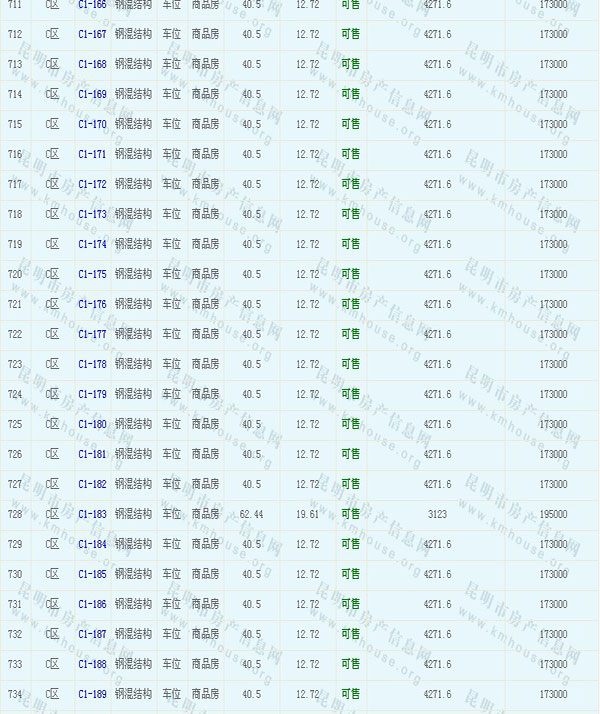600x714 pixels.
Task: Open the C1-173 unit link
Action: [x=92, y=214]
